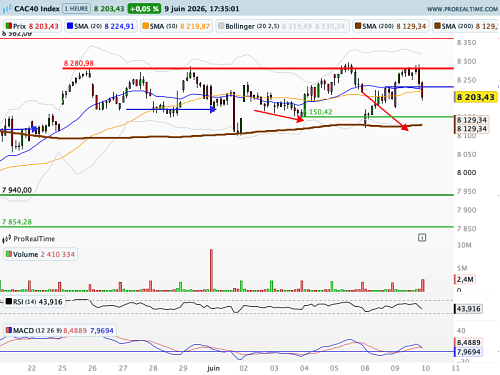Click the 7,9694 MACD signal axis tag

click(x=468, y=352)
